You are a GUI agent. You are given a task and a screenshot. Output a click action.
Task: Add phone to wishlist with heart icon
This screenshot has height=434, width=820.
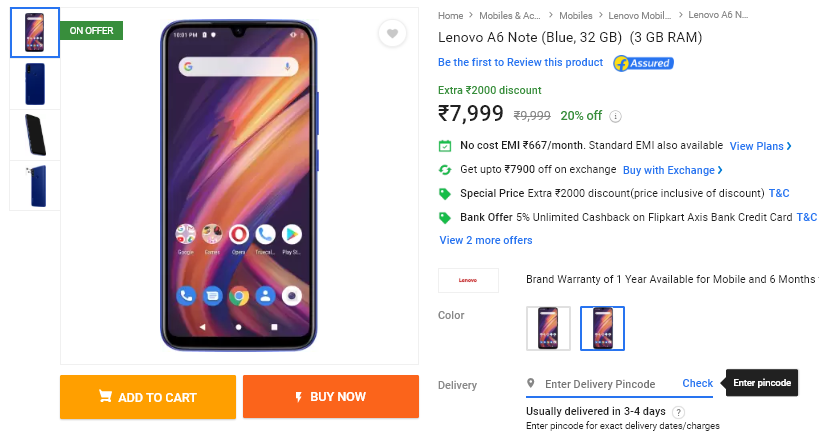tap(392, 34)
